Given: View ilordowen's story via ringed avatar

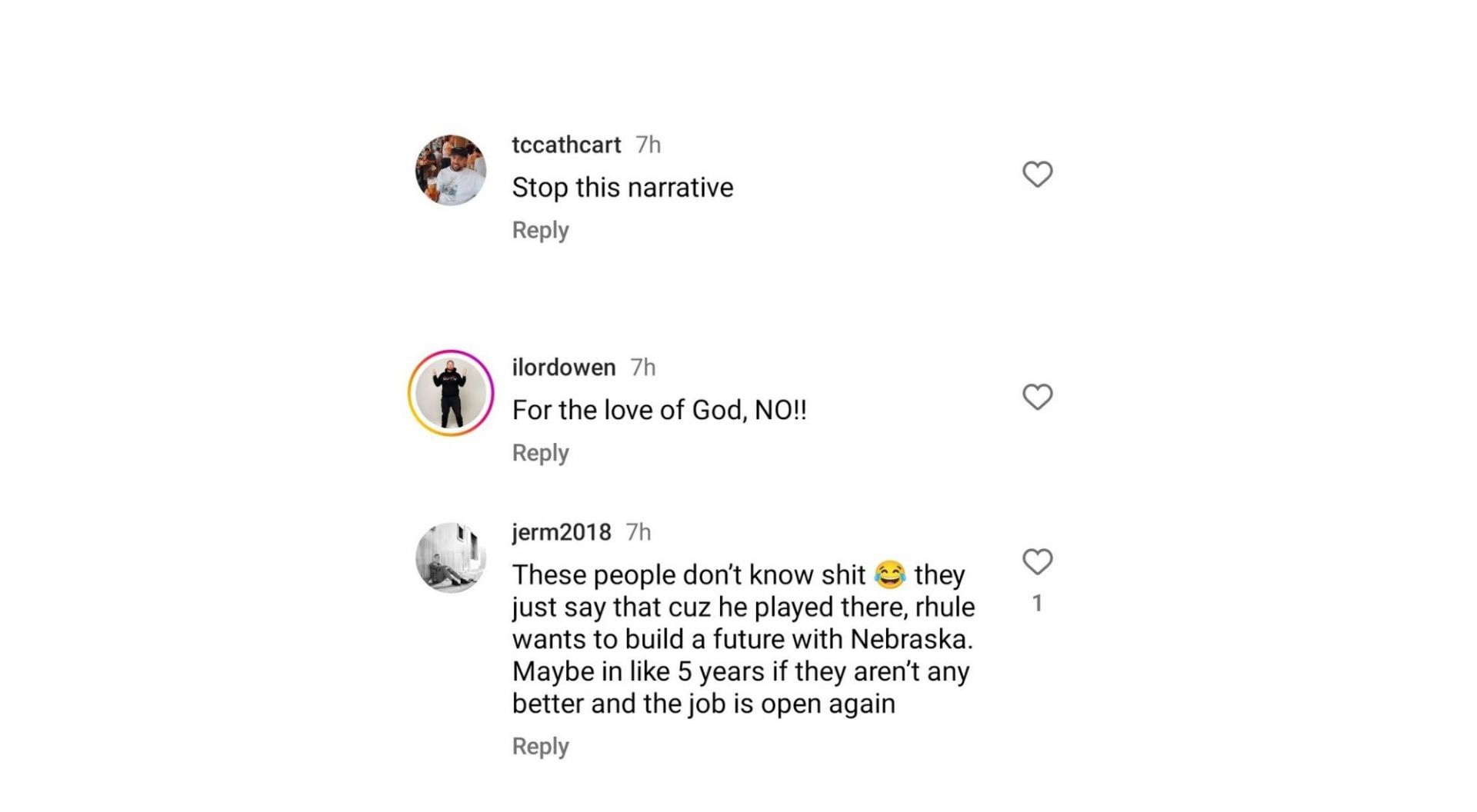Looking at the screenshot, I should tap(451, 393).
